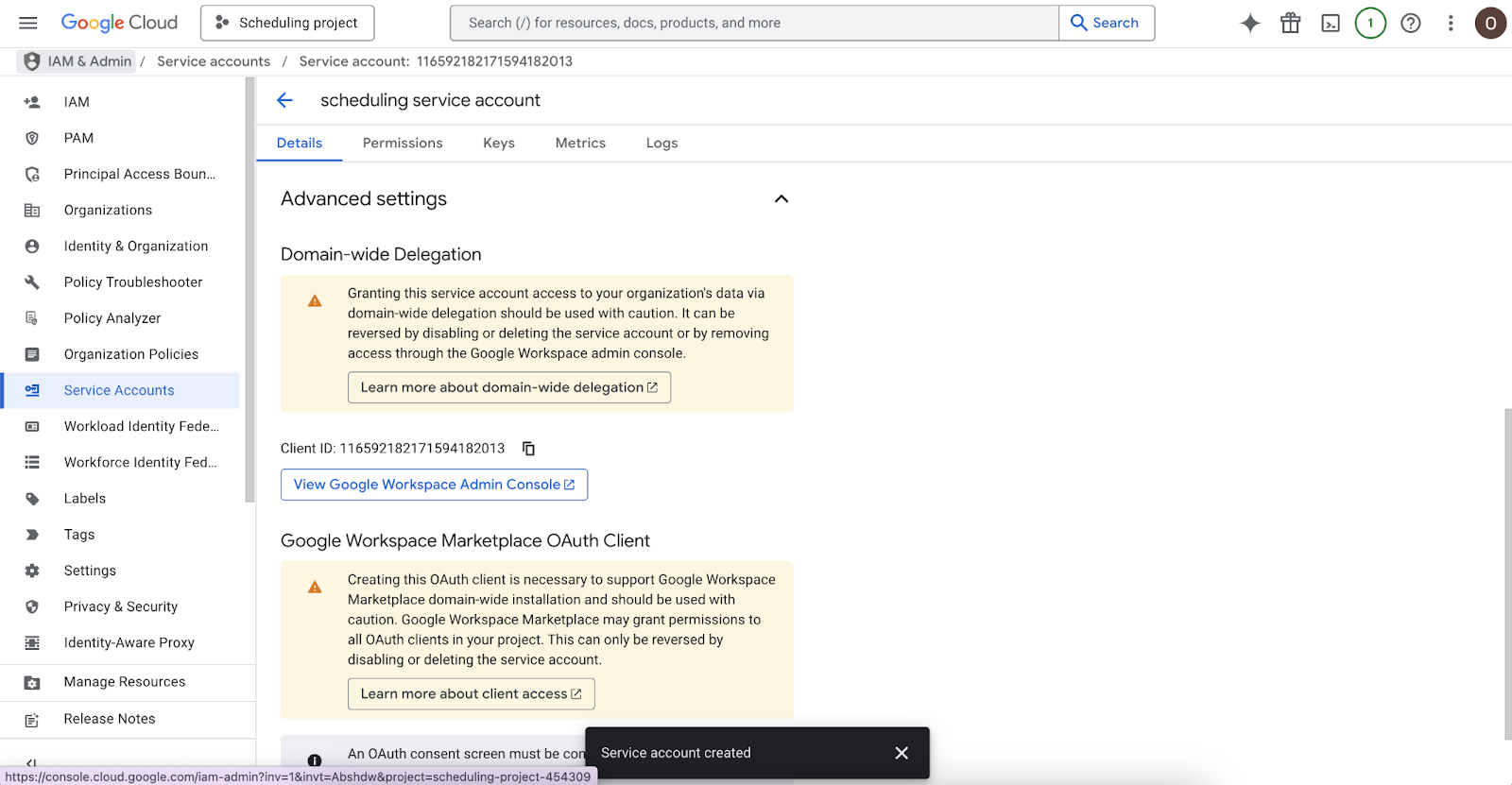Image resolution: width=1512 pixels, height=785 pixels.
Task: Switch to the Metrics tab
Action: tap(580, 143)
